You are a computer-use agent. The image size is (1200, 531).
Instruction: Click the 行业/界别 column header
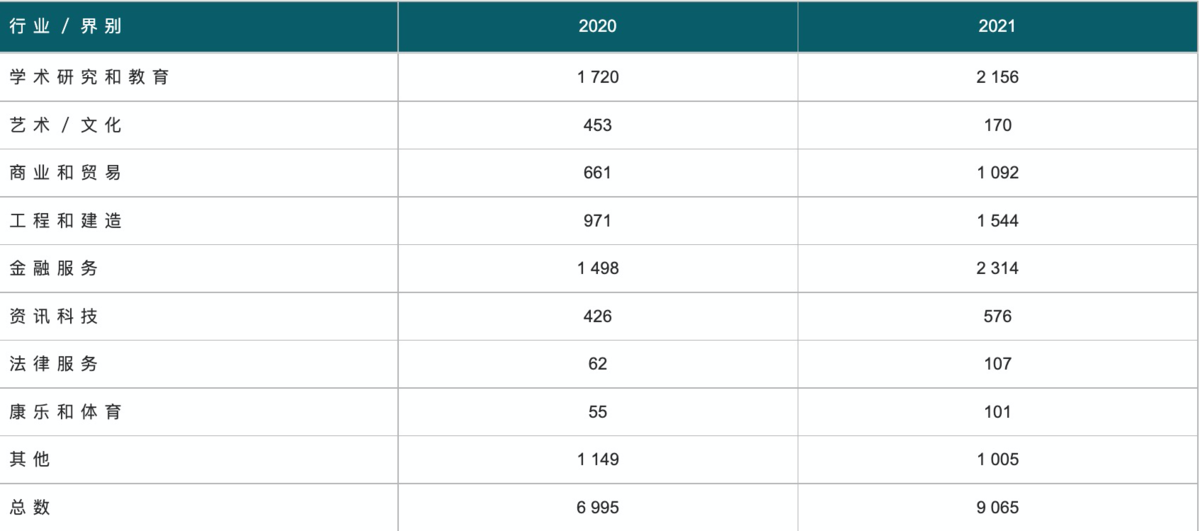click(65, 26)
